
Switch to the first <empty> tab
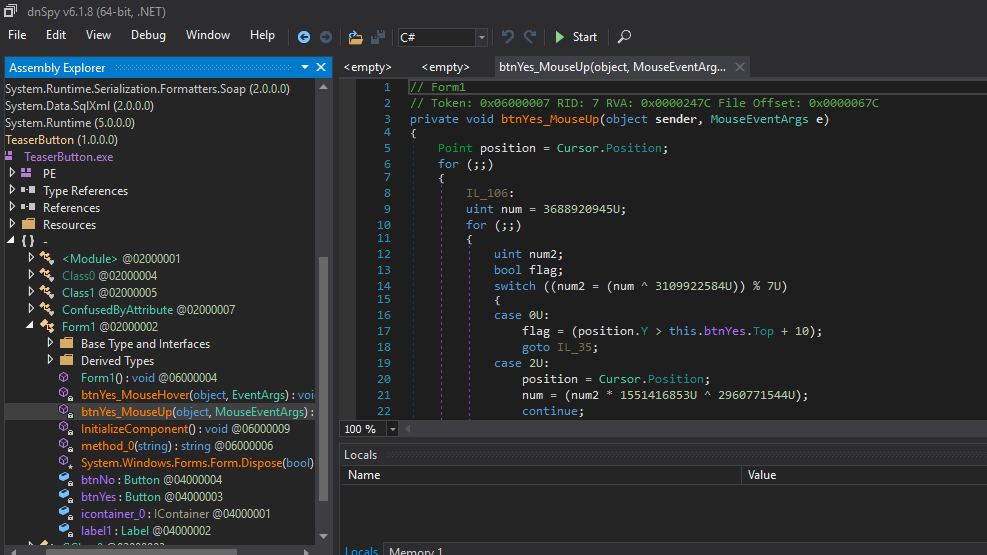coord(367,67)
